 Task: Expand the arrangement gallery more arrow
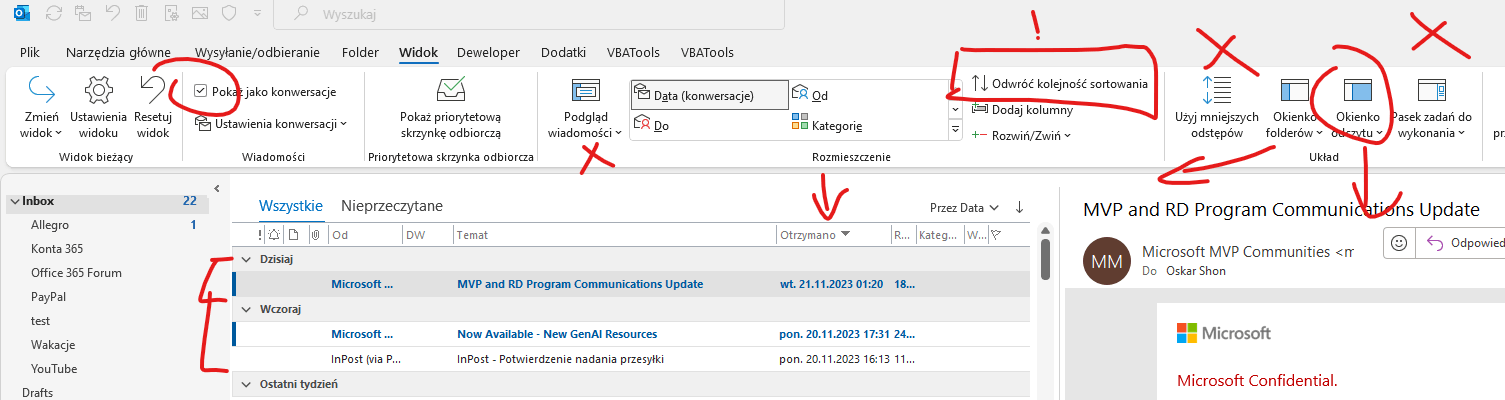pyautogui.click(x=955, y=130)
